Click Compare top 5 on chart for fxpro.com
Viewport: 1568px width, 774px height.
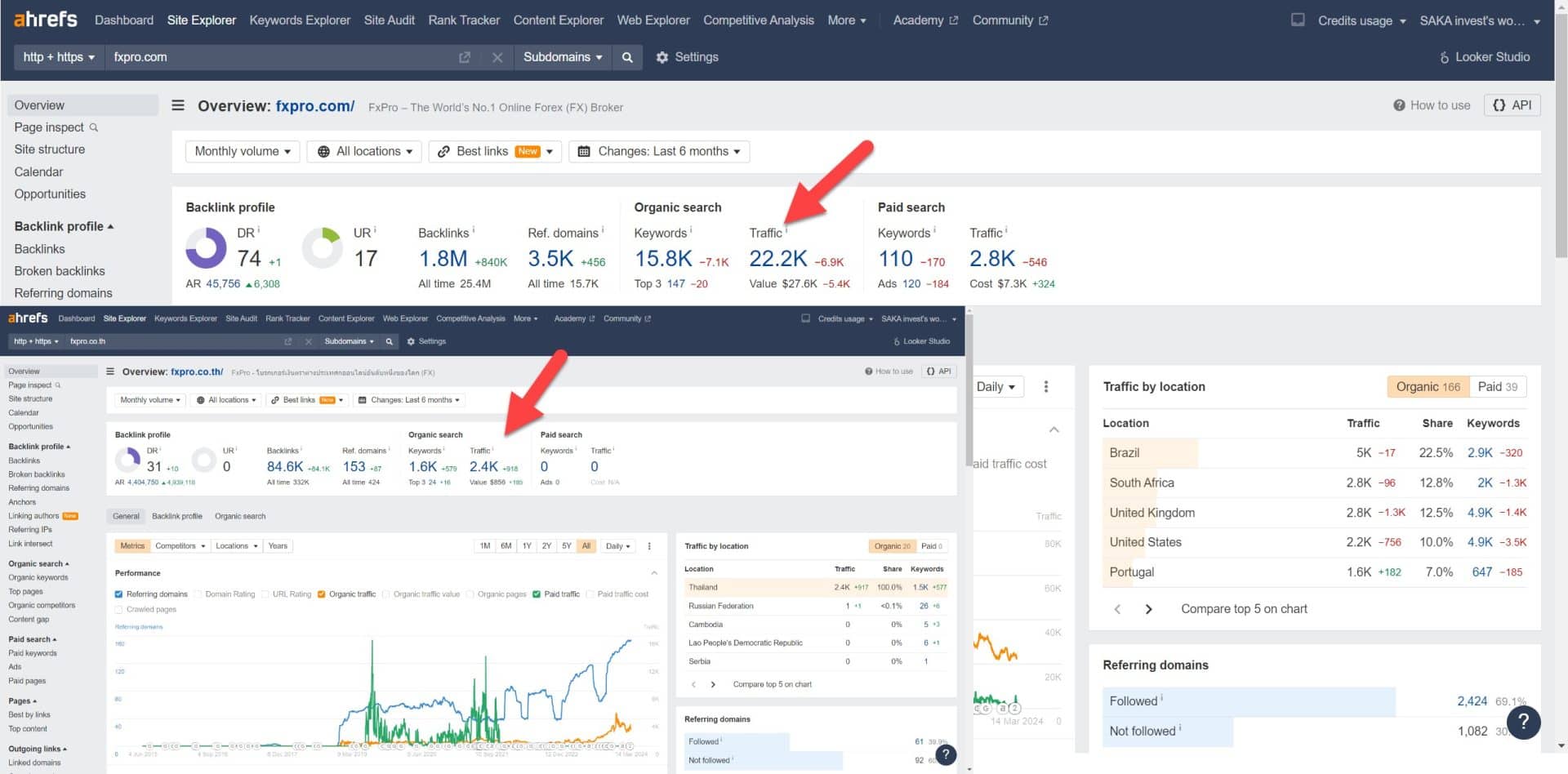coord(1244,609)
